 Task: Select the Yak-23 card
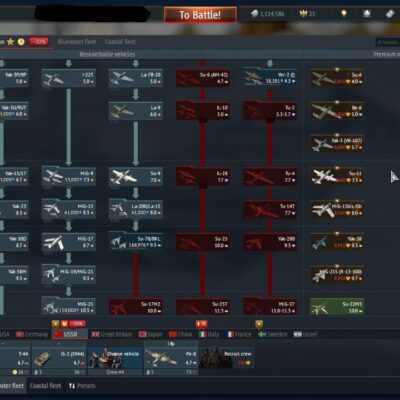coord(14,209)
